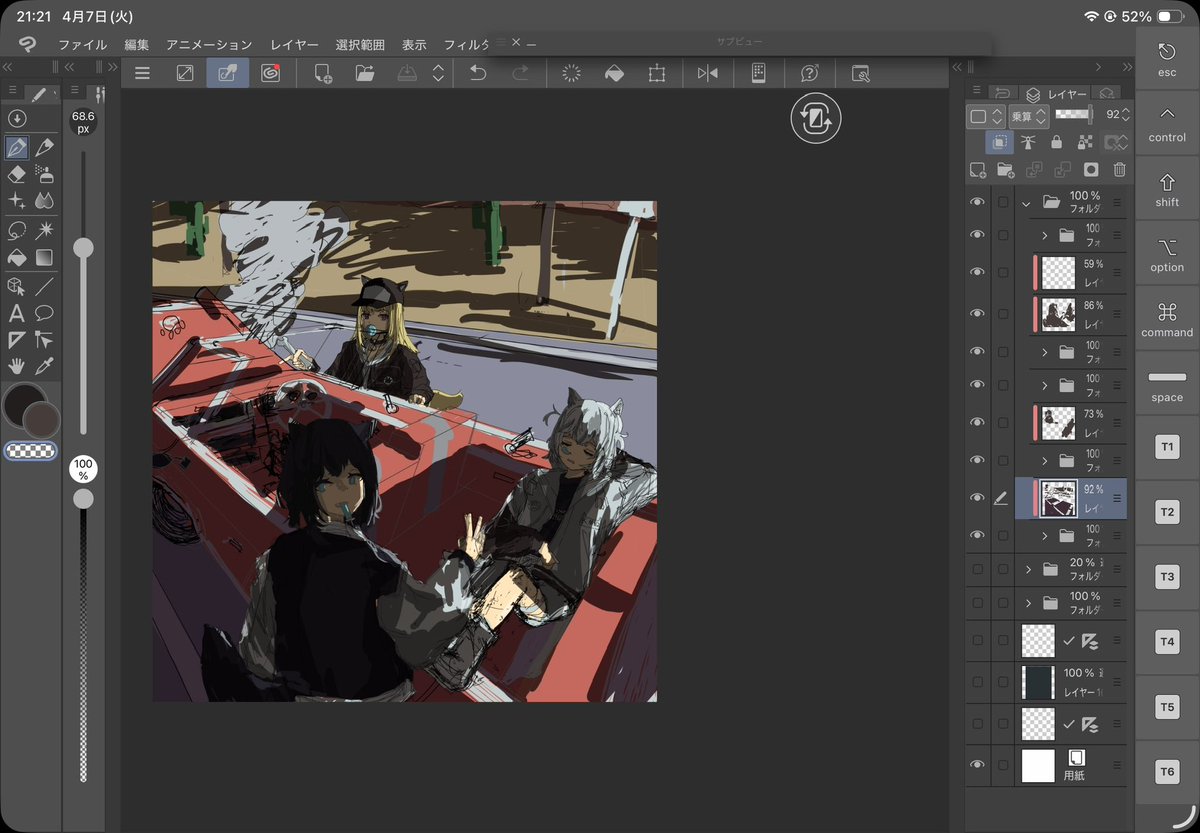Select the Blend tool with water drops

point(44,201)
